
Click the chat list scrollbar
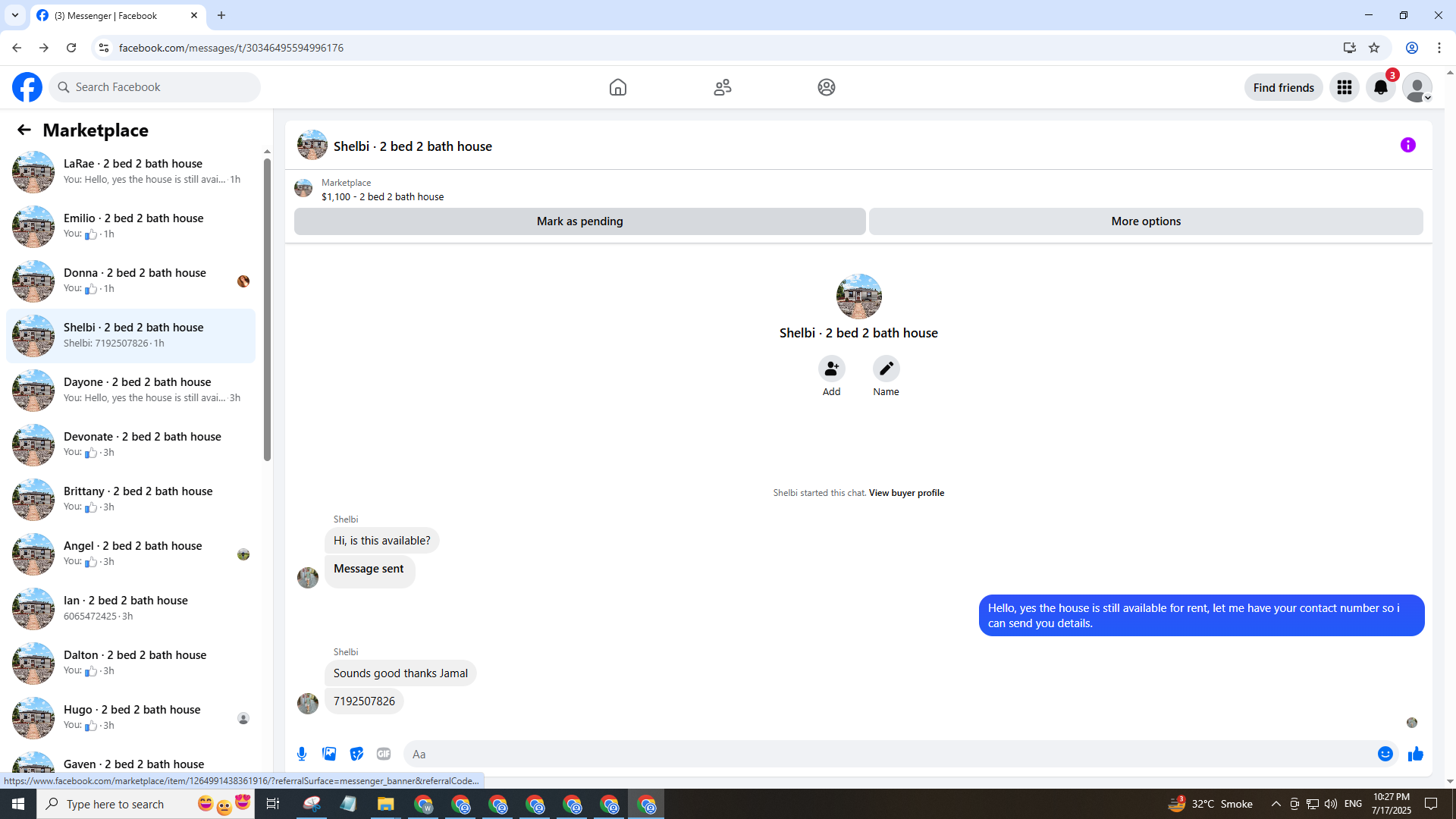tap(267, 309)
